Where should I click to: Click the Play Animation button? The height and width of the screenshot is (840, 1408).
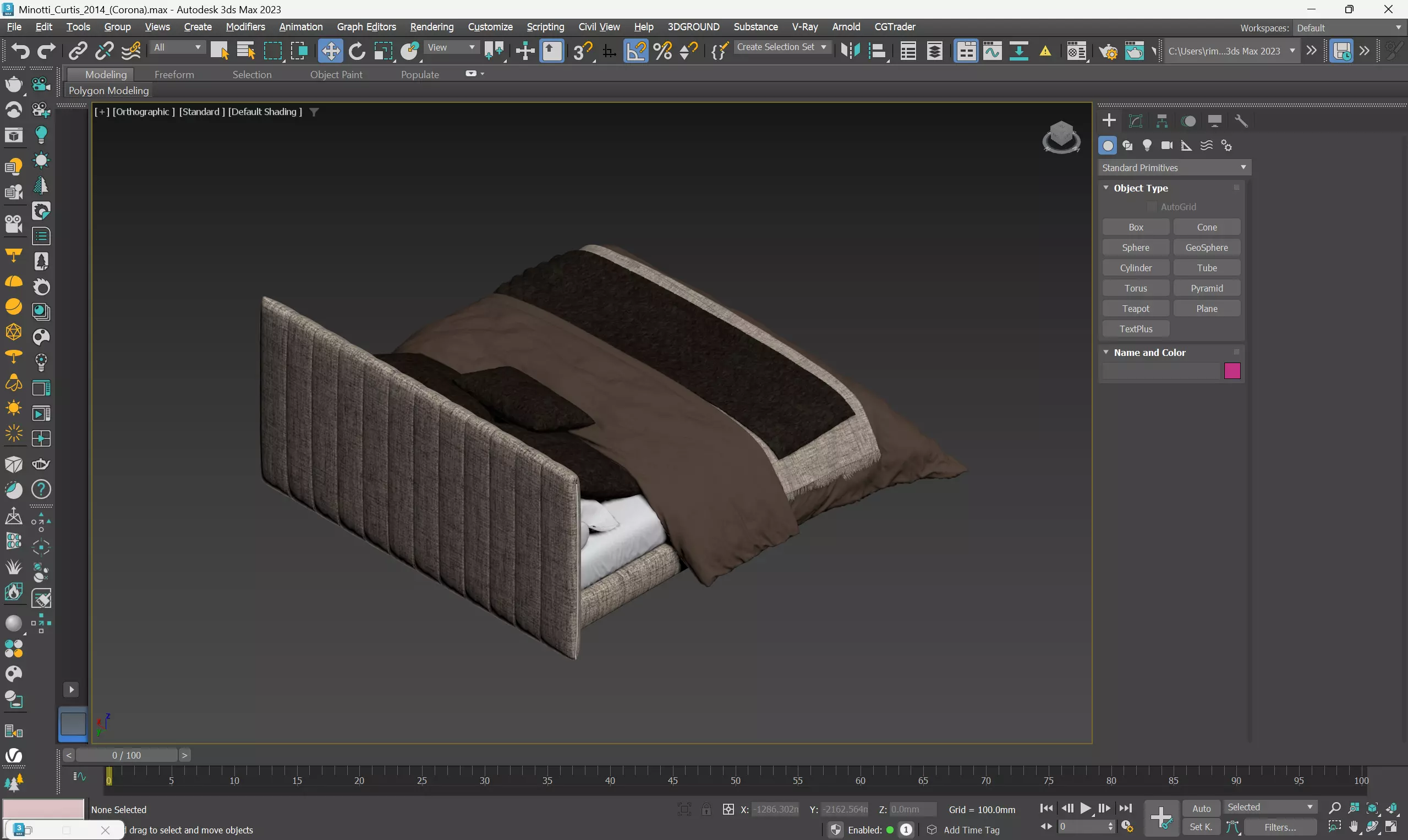click(x=1085, y=808)
